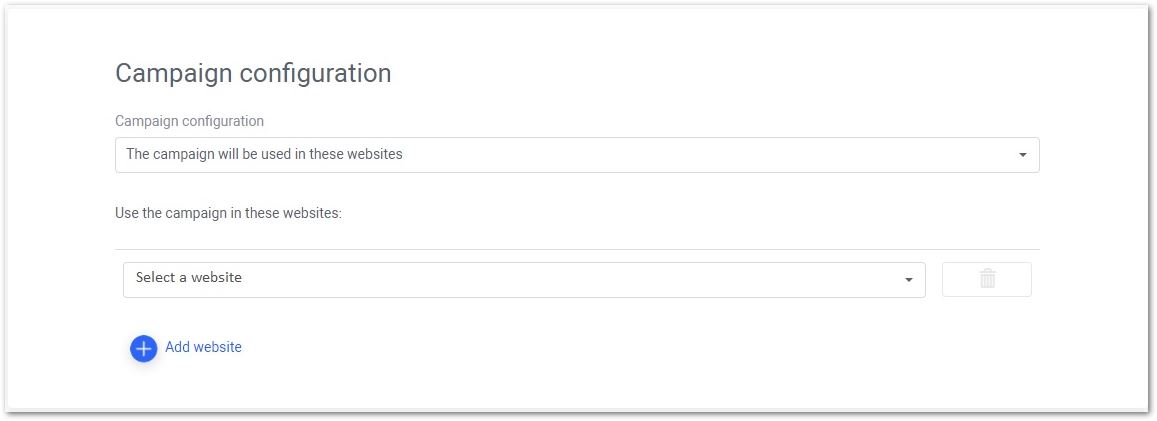Click the disabled delete website button

[x=987, y=279]
